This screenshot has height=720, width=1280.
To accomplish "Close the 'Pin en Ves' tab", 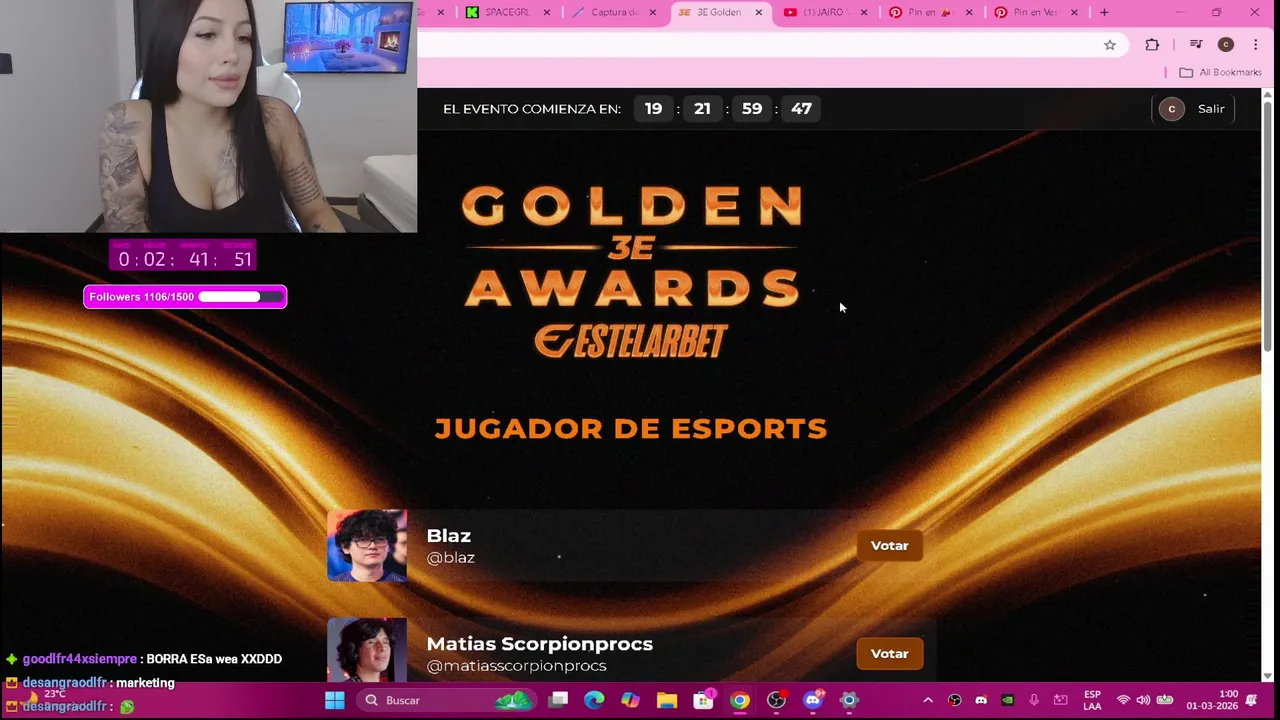I will coord(1074,12).
